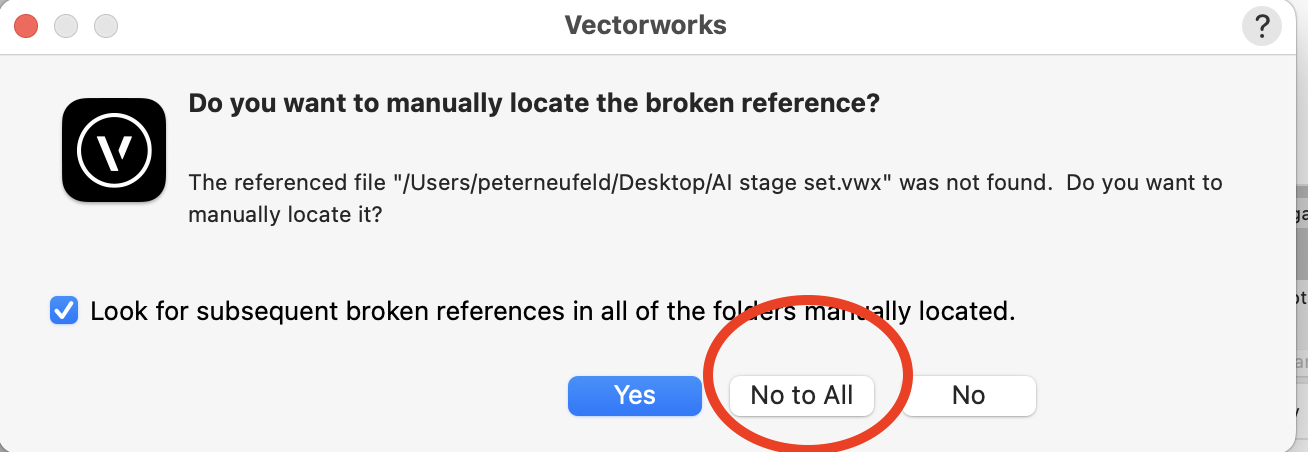1308x452 pixels.
Task: Open help with the question mark button
Action: point(1261,26)
